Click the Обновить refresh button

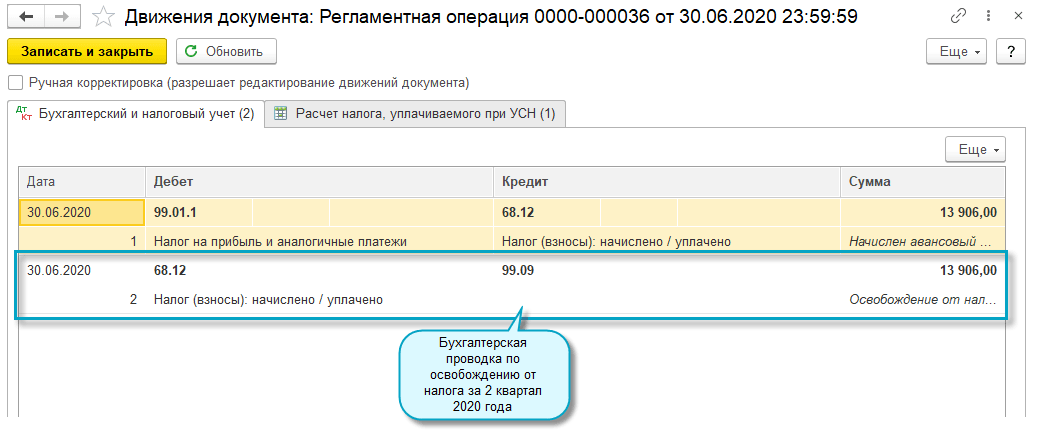tap(226, 51)
